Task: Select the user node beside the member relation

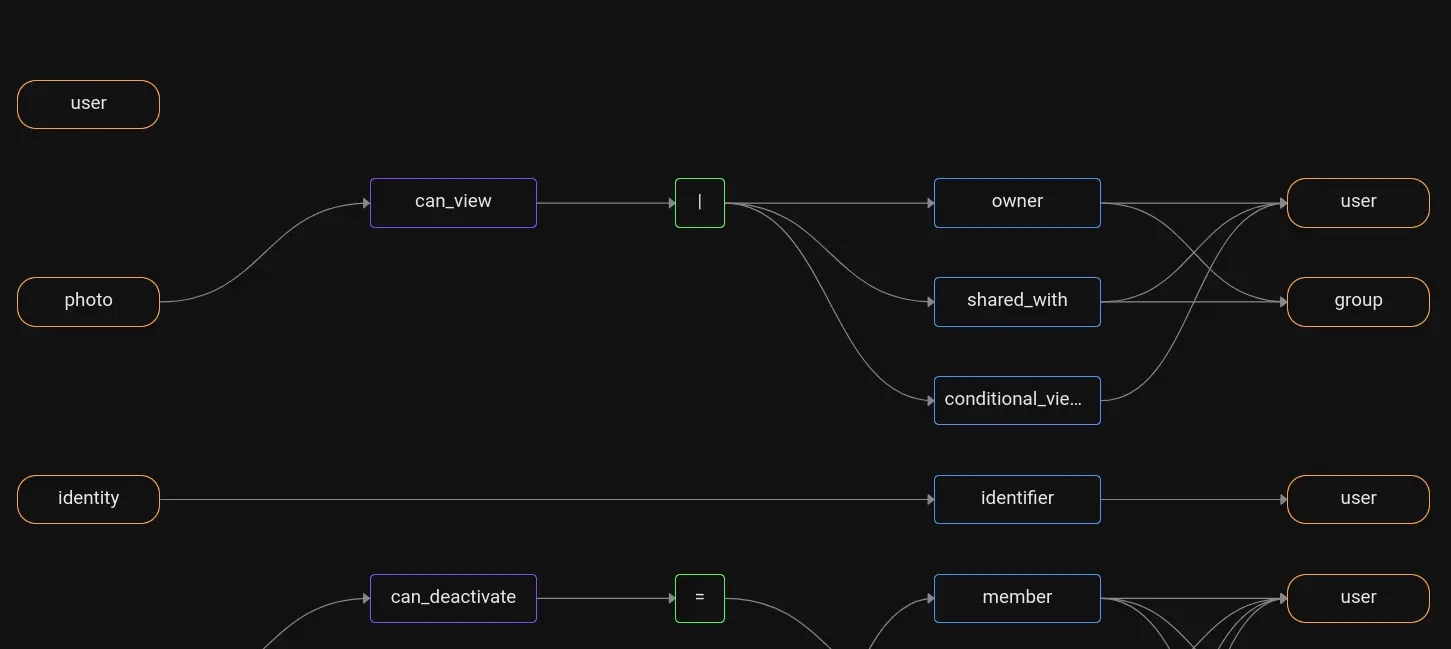Action: [x=1357, y=597]
